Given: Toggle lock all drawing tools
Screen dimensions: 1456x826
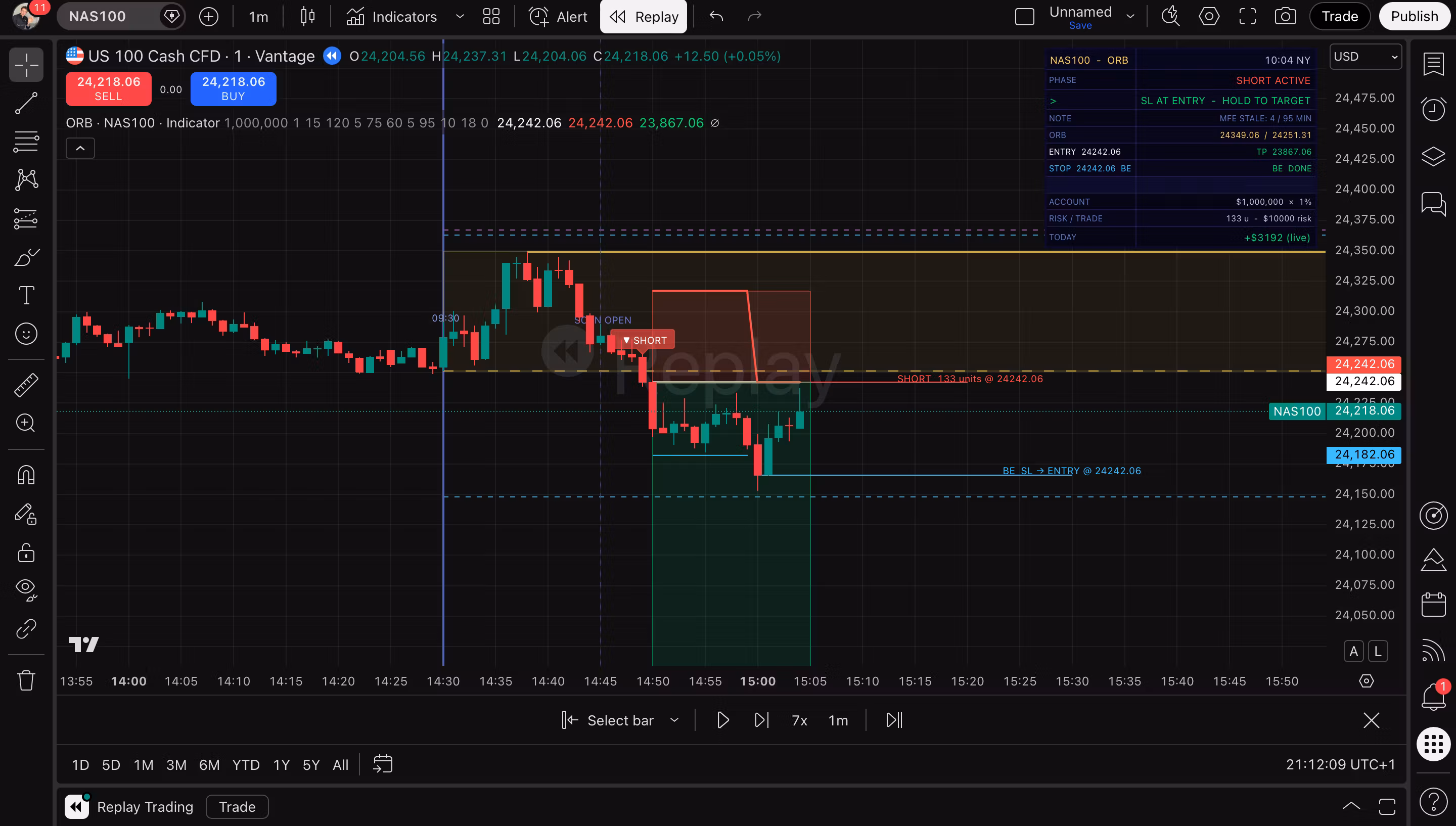Looking at the screenshot, I should click(x=26, y=552).
